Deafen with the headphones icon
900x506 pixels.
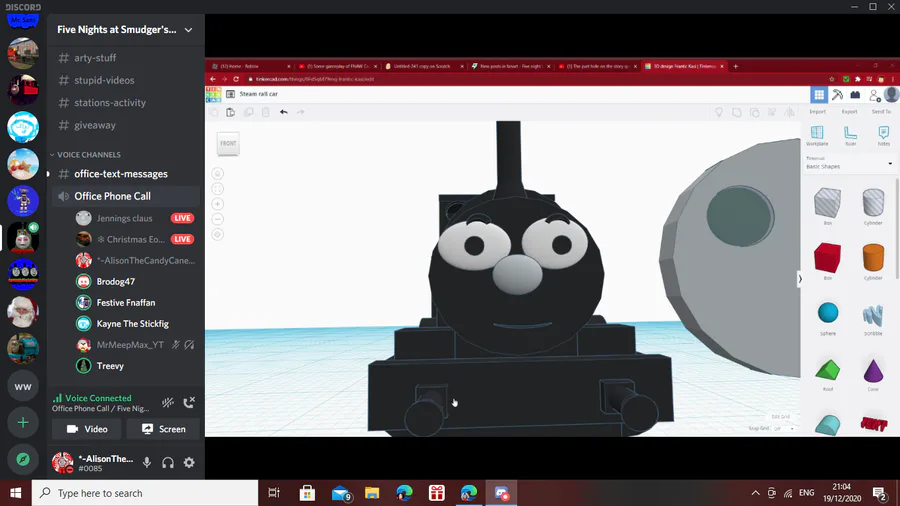(x=168, y=462)
